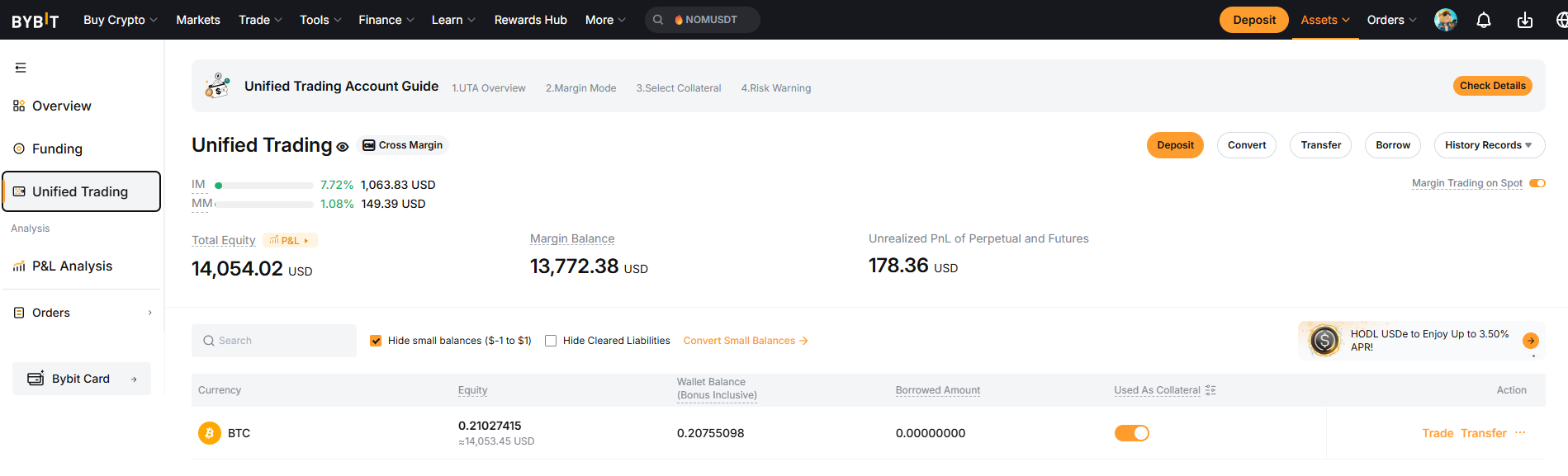
Task: Click the notifications bell icon
Action: (1483, 21)
